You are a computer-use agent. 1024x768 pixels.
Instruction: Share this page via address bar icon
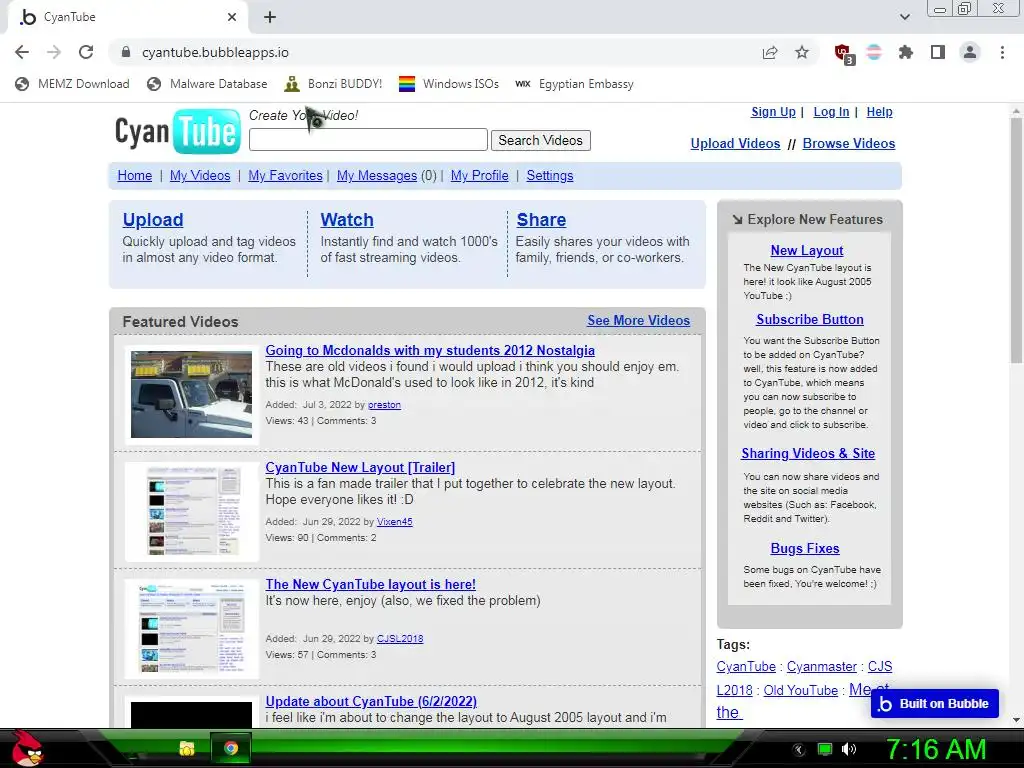coord(770,52)
